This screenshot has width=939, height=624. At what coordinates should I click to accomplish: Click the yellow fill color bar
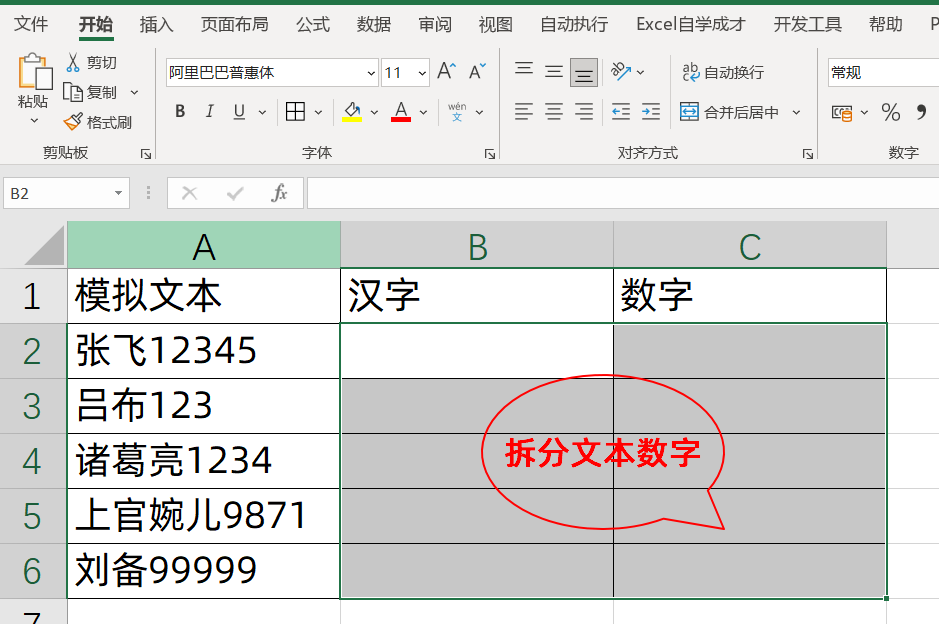tap(352, 120)
